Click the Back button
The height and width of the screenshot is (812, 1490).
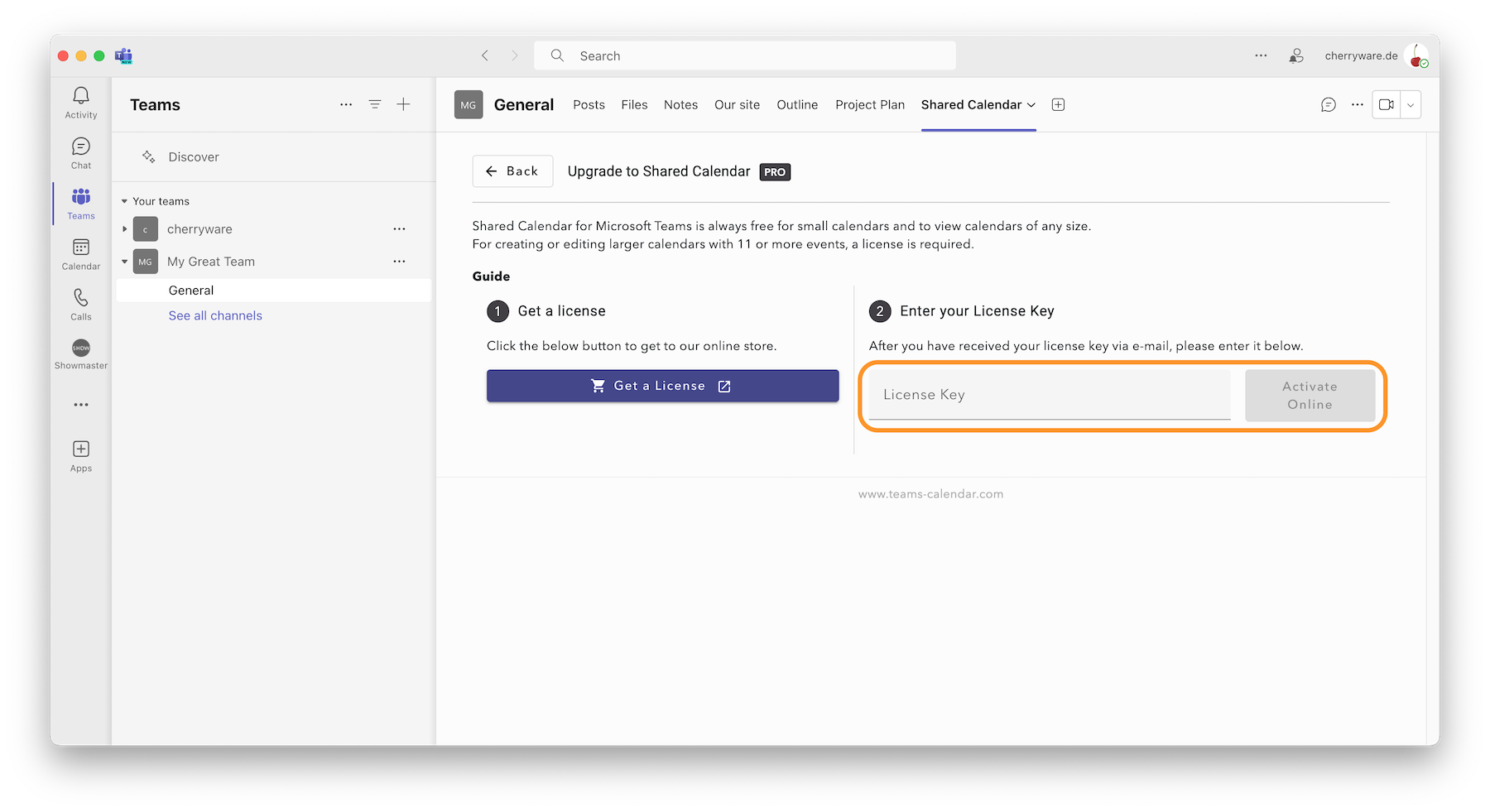click(512, 171)
